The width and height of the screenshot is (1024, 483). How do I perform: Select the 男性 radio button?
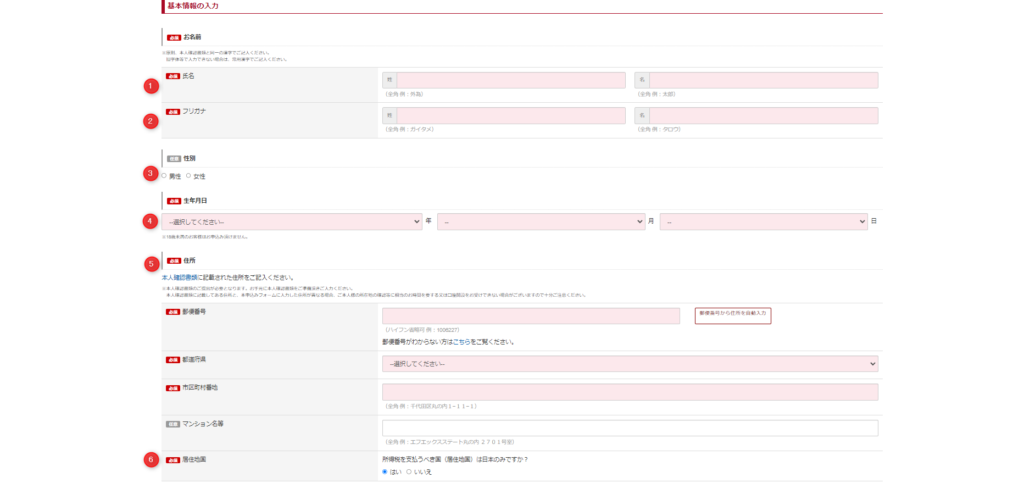pyautogui.click(x=164, y=176)
